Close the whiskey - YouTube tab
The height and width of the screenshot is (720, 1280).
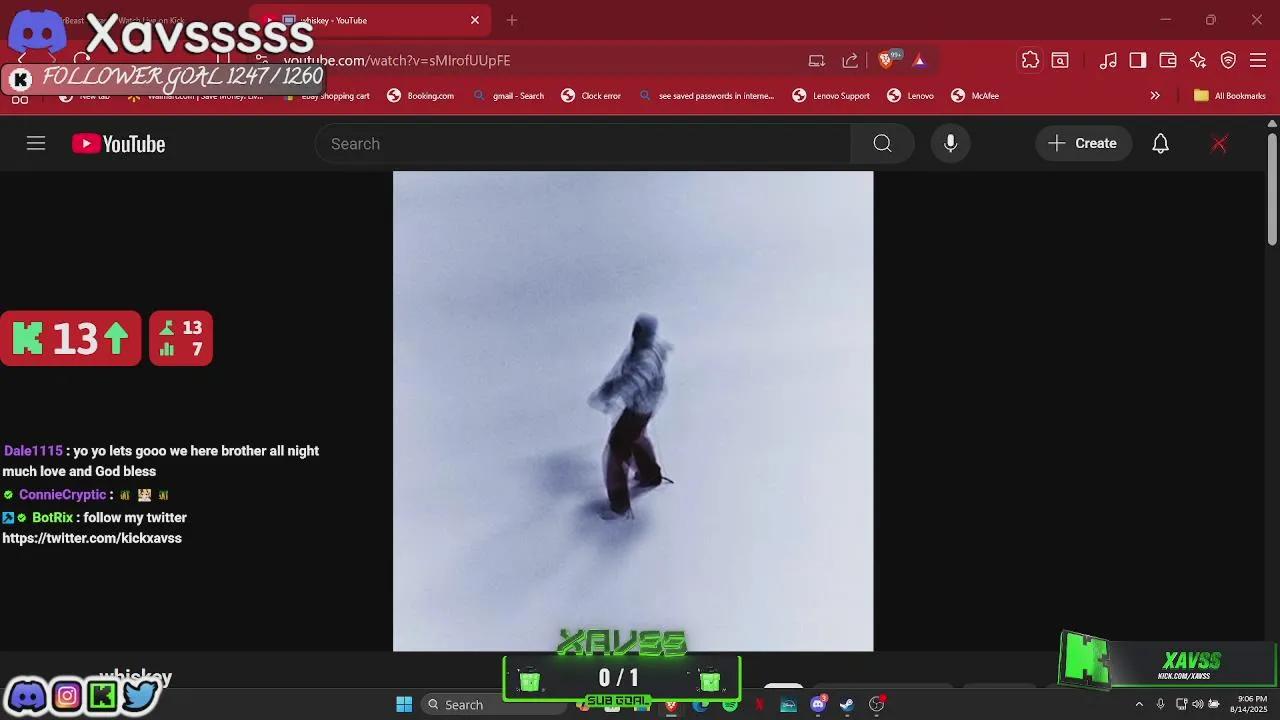click(475, 20)
